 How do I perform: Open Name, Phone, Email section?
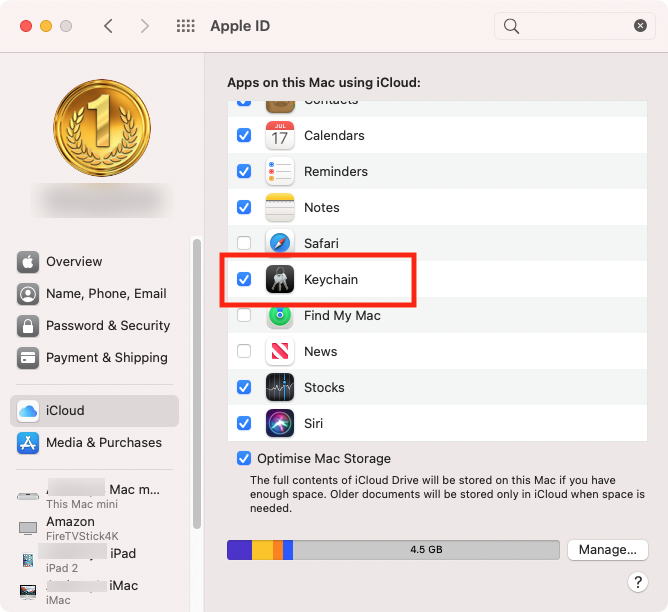pos(97,293)
